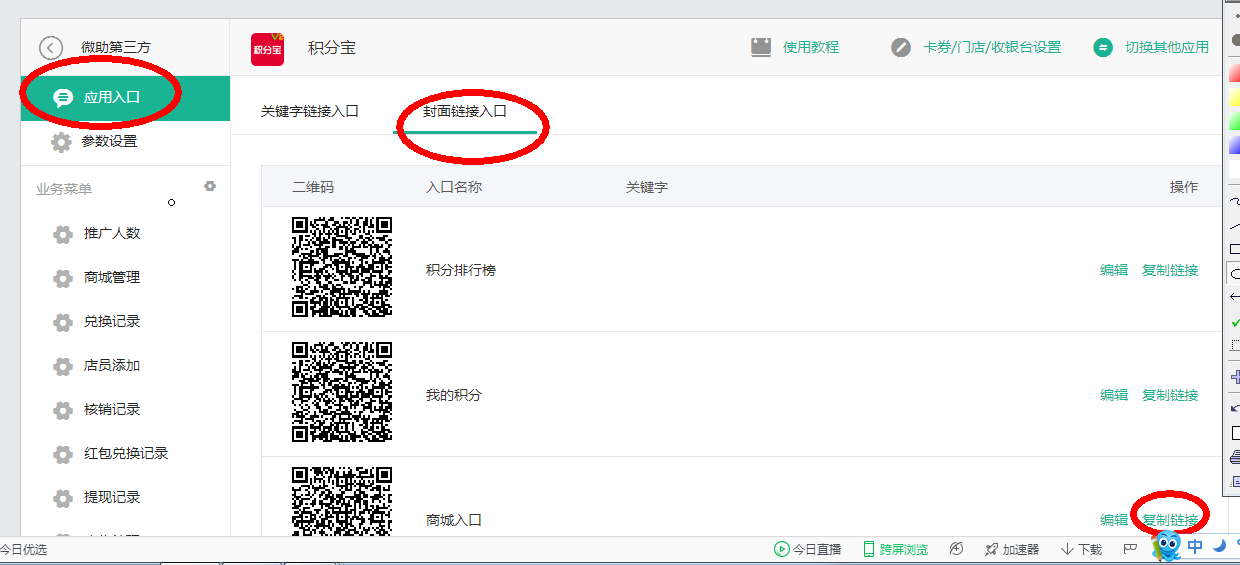This screenshot has height=565, width=1240.
Task: Click 编辑 in the 商城入口 row
Action: coord(1114,520)
